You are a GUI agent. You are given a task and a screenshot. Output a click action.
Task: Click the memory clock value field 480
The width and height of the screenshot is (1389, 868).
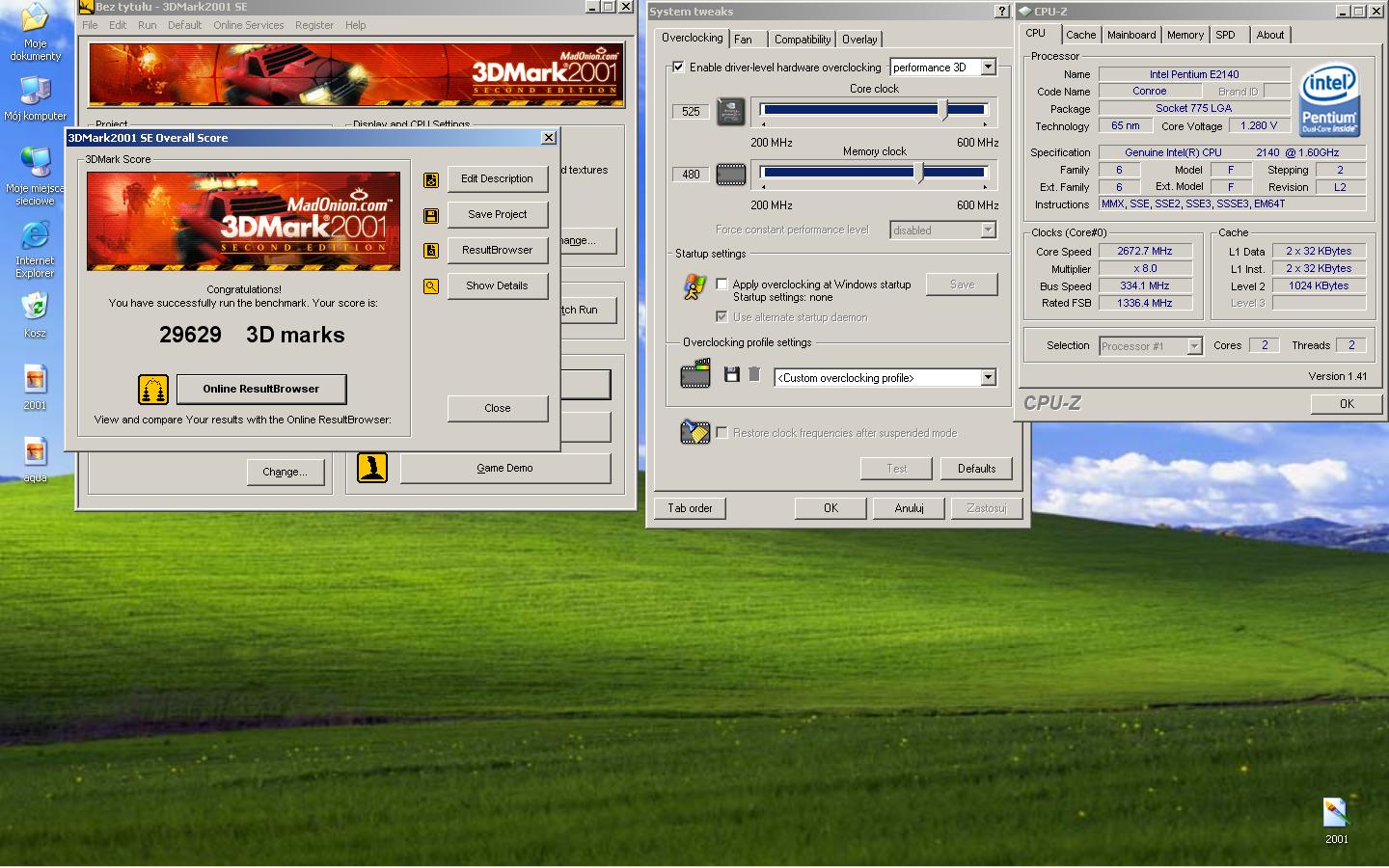pos(691,175)
